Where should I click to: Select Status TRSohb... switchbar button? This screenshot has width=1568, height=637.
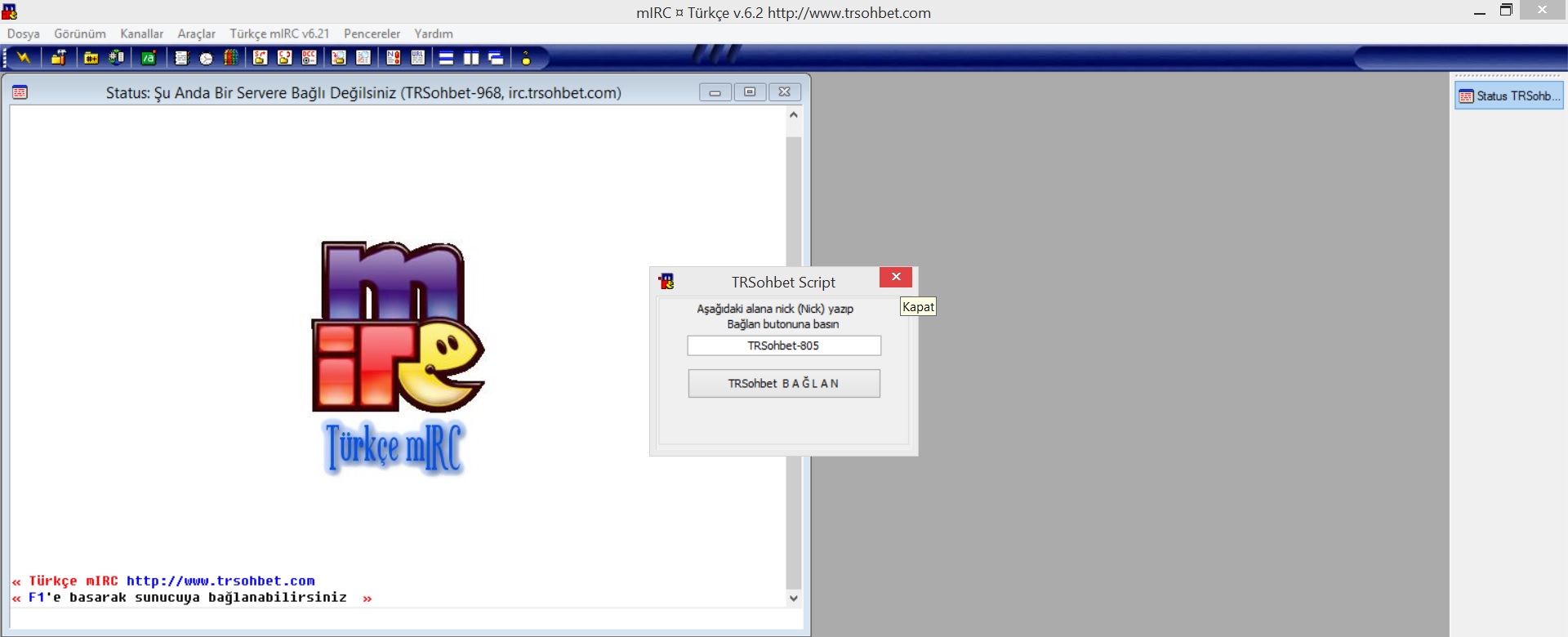tap(1509, 96)
